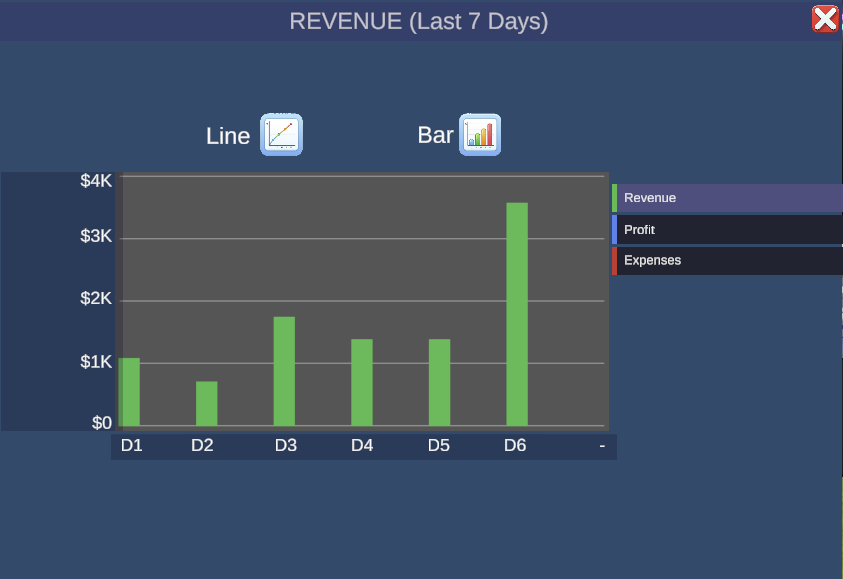Click the shortest bar for D2
This screenshot has height=579, width=843.
tap(206, 403)
